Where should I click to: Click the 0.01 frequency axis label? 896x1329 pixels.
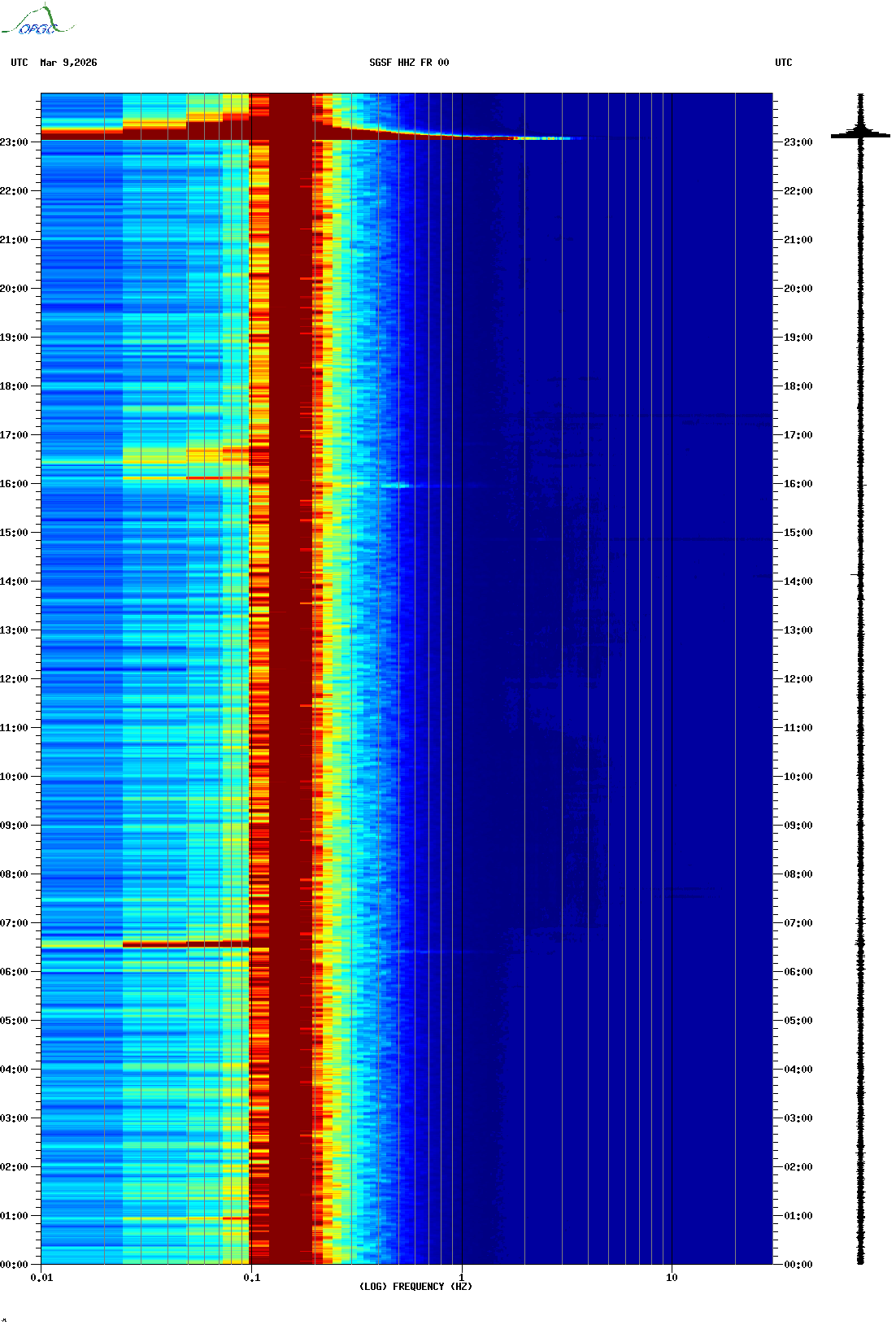tap(41, 1278)
